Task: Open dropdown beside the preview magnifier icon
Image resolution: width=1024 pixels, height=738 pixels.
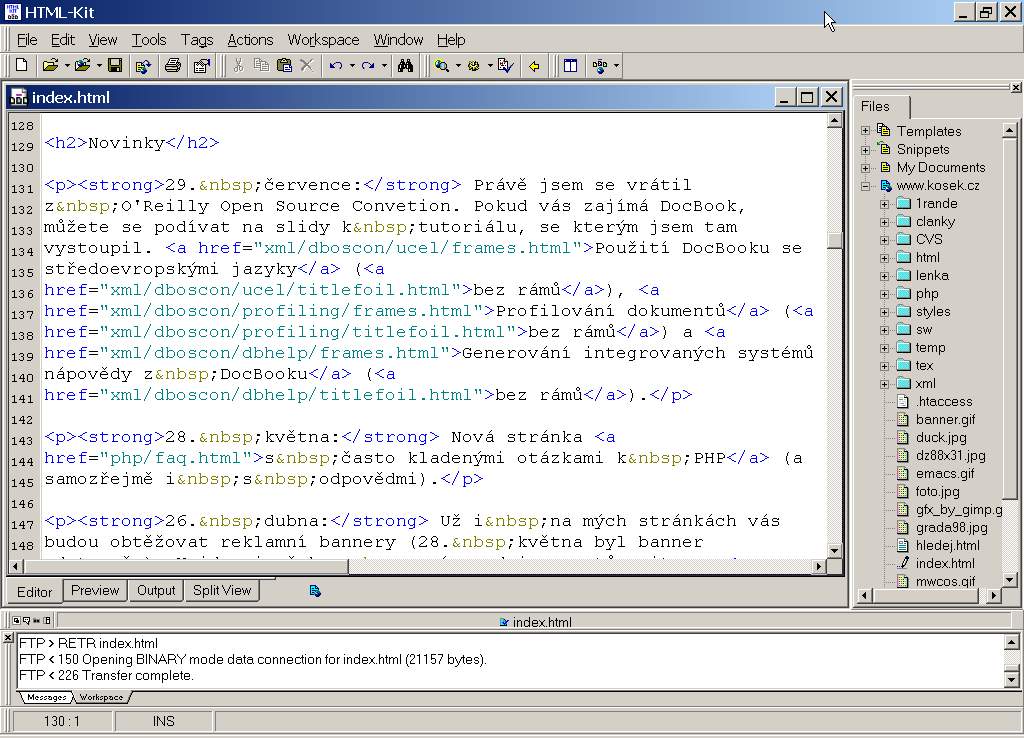Action: (x=458, y=65)
